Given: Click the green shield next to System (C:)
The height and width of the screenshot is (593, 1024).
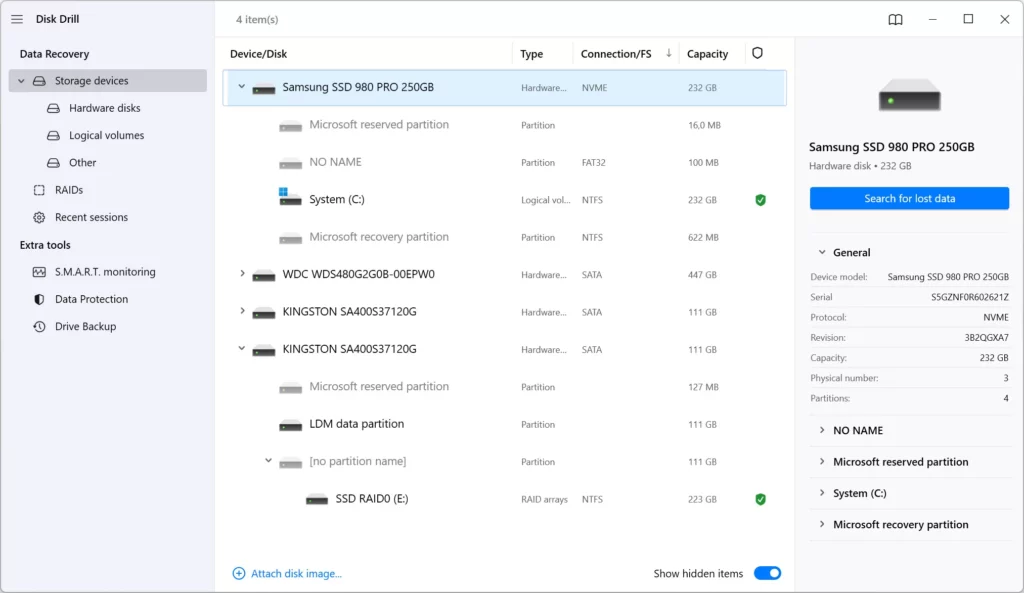Looking at the screenshot, I should (x=760, y=199).
